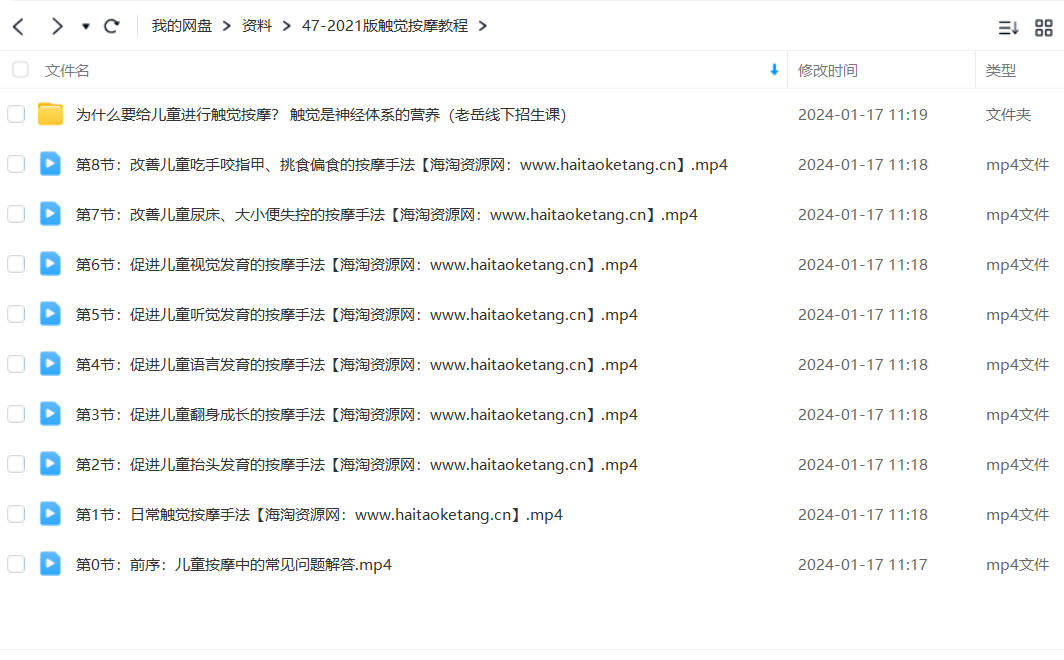
Task: Click mp4文件 type cell of 第0节 row
Action: click(x=1017, y=565)
